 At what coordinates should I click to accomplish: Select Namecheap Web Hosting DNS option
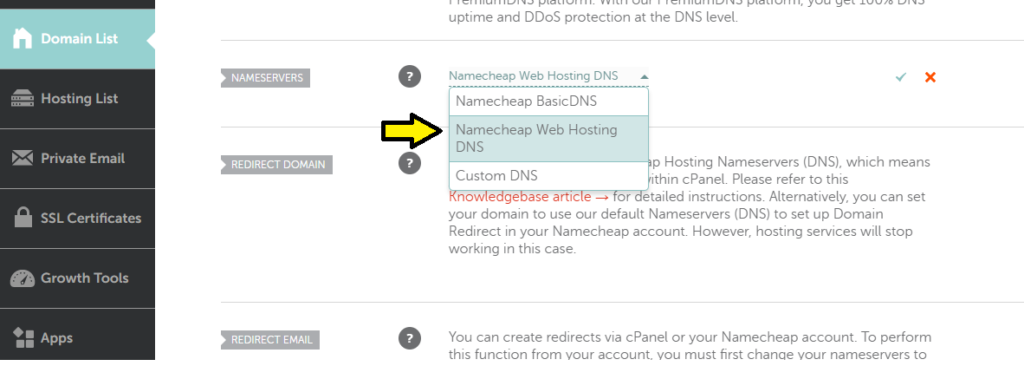(x=549, y=139)
